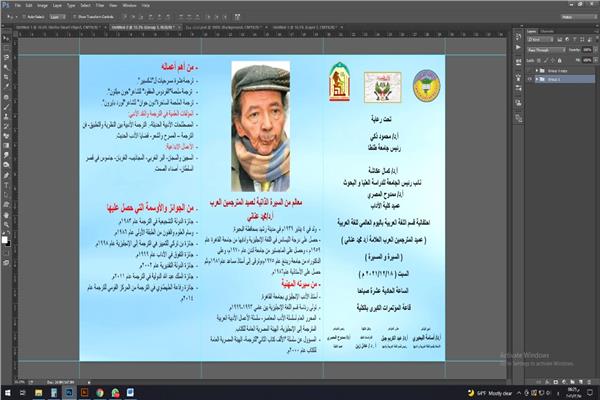Select the Clone Stamp tool
The image size is (600, 400).
pos(6,116)
